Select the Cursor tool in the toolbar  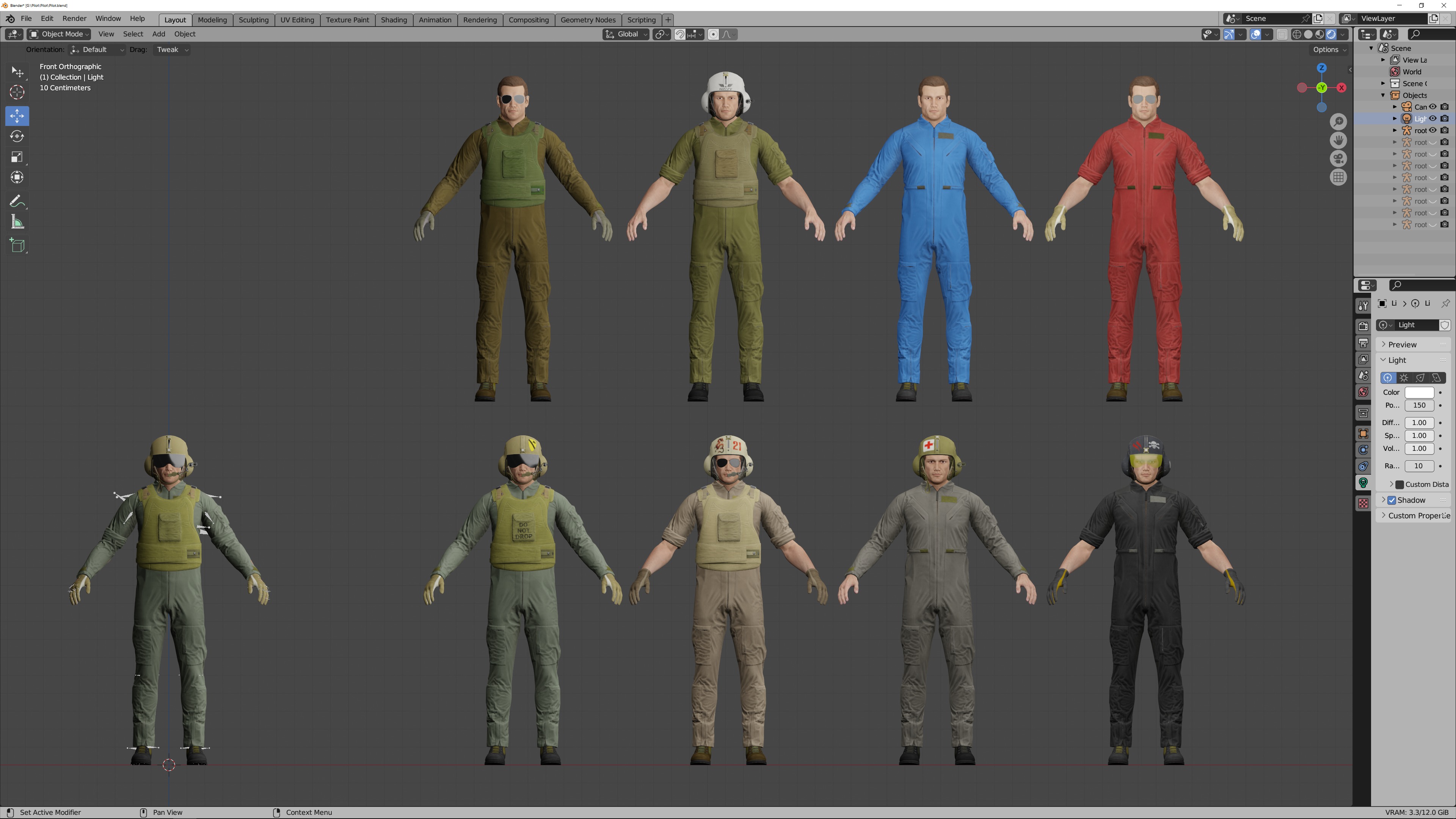17,92
